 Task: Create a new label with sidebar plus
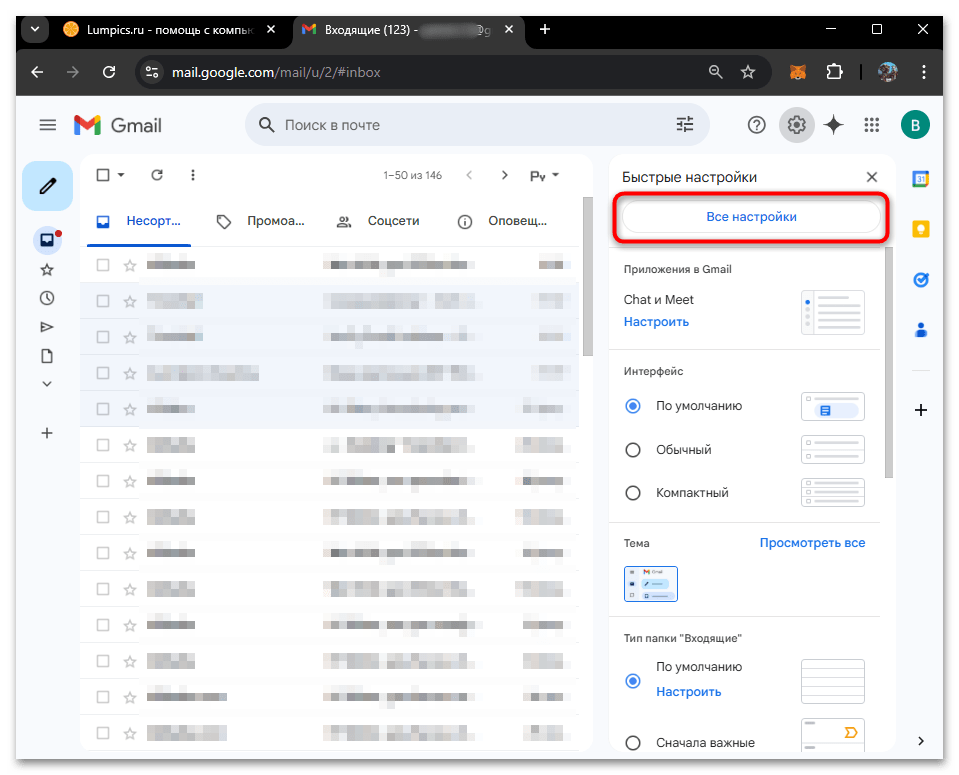(x=47, y=433)
